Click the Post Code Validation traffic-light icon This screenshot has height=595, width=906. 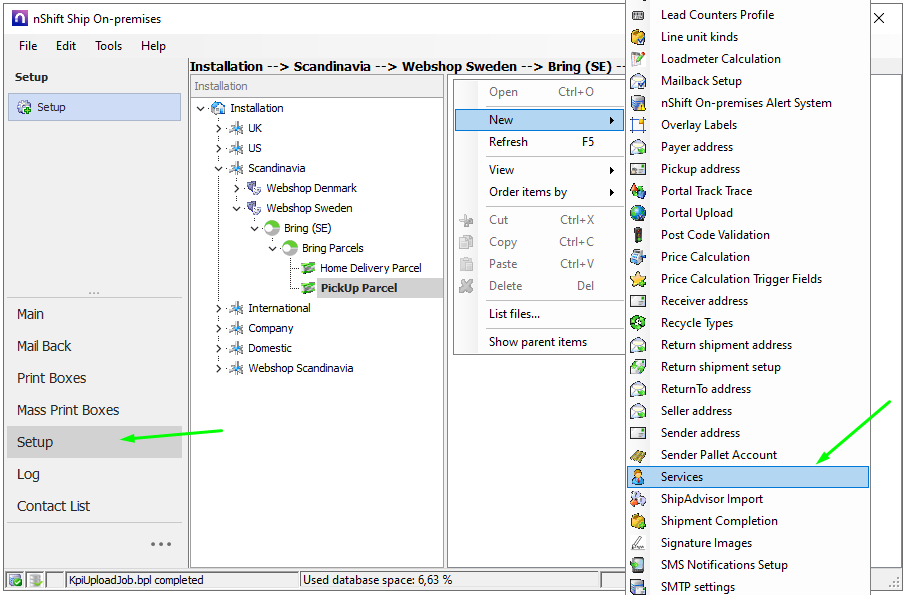click(638, 234)
